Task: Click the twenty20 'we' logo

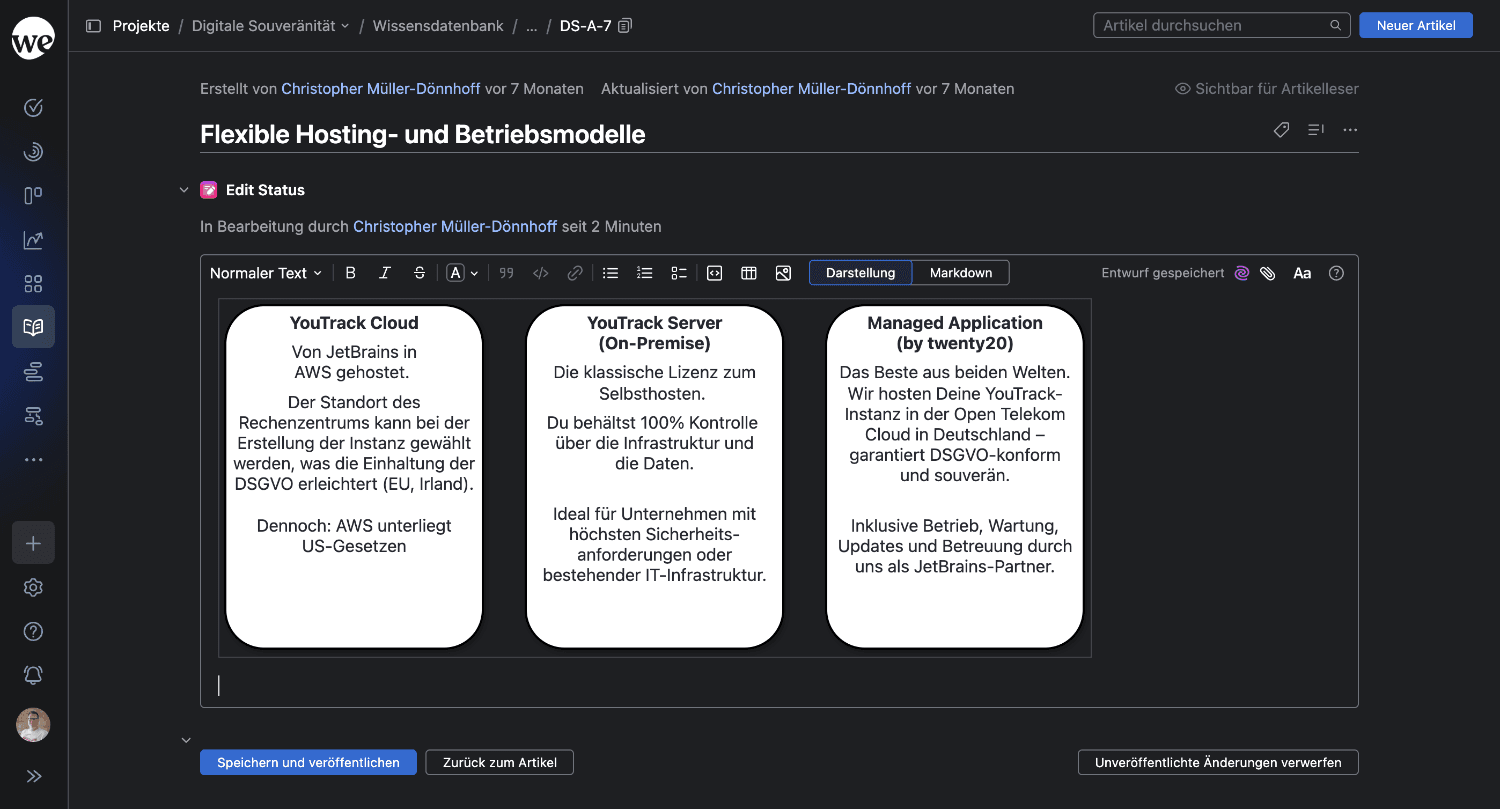Action: (33, 38)
